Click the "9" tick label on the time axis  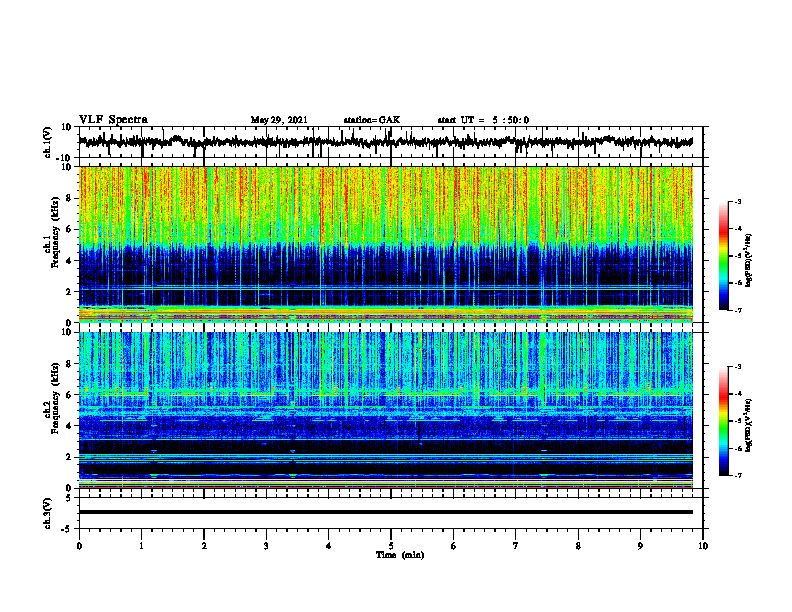pos(640,546)
